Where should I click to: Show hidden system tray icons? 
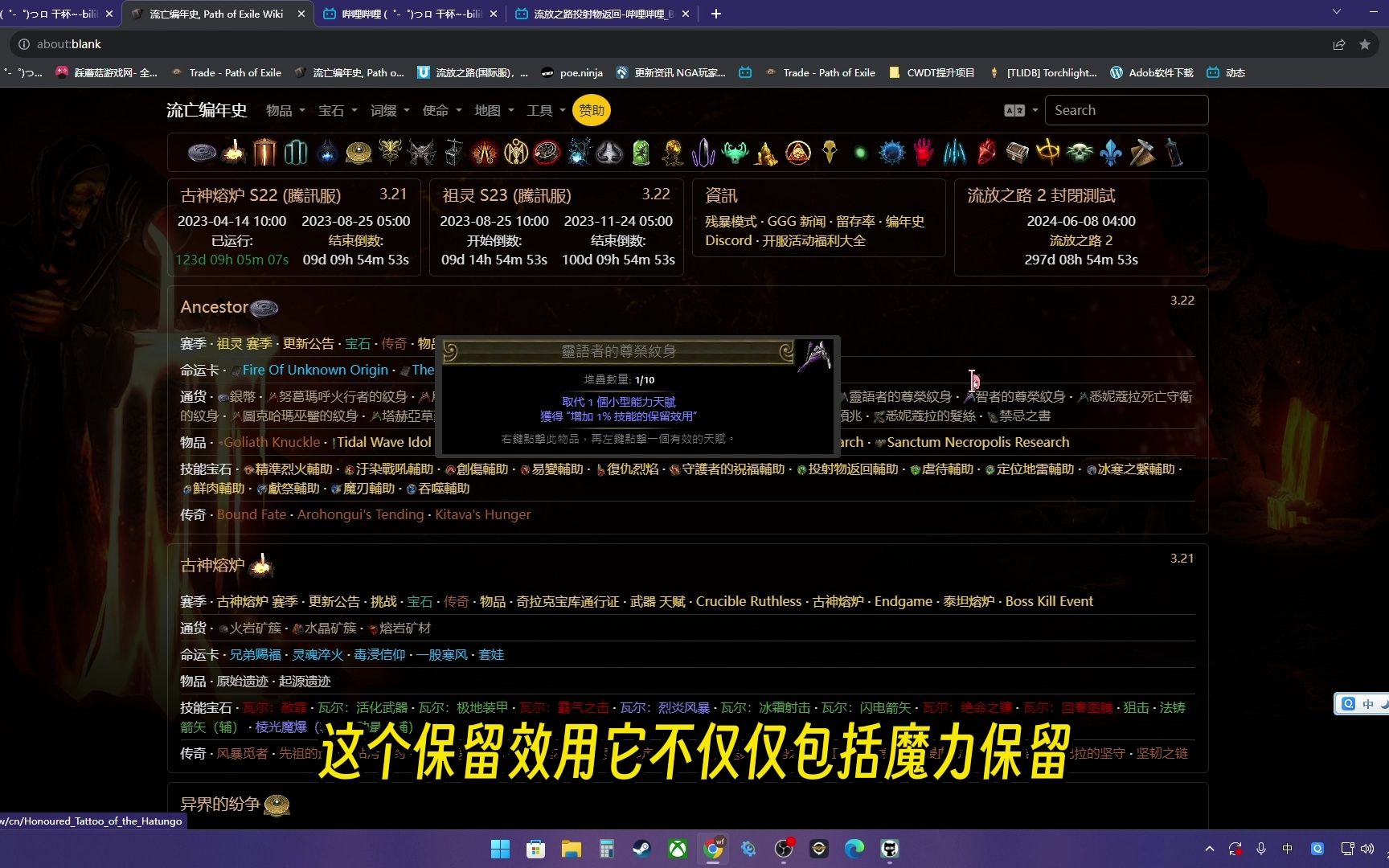coord(1209,849)
